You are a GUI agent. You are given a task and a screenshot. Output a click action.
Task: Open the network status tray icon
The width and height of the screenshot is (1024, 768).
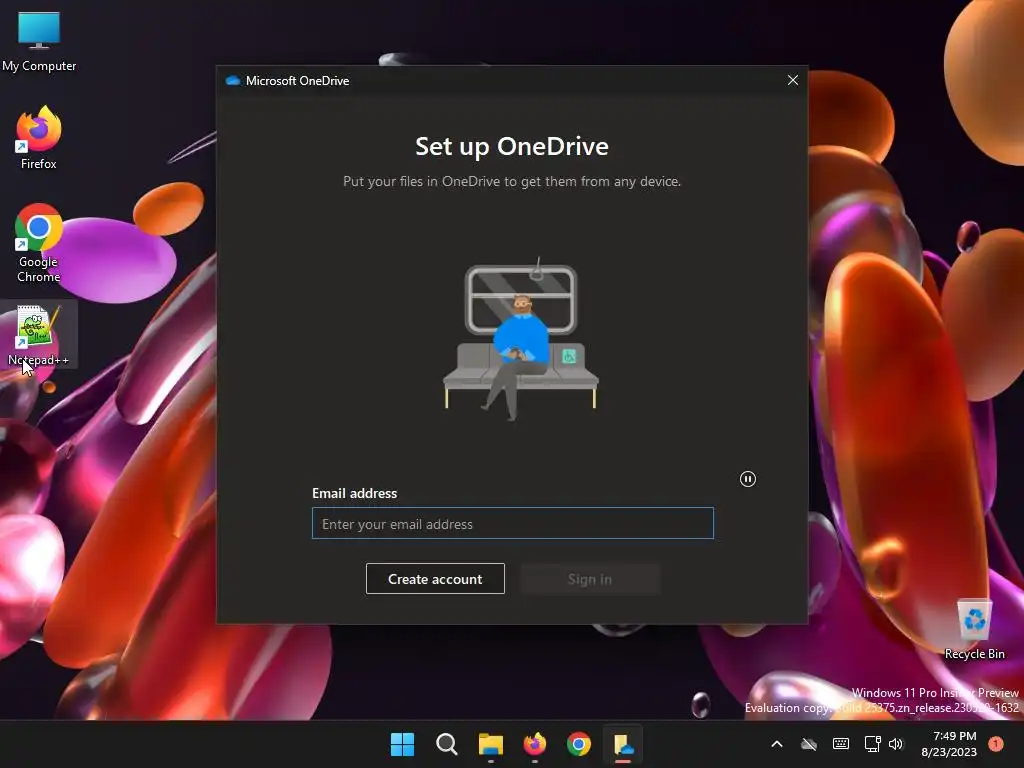coord(872,744)
